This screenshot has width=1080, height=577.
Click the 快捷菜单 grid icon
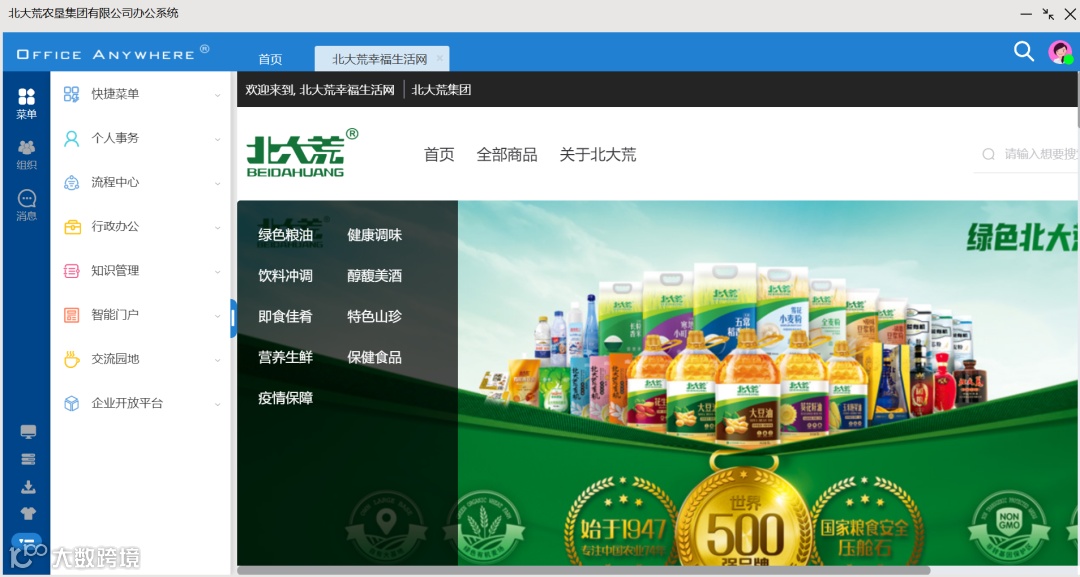[x=71, y=94]
